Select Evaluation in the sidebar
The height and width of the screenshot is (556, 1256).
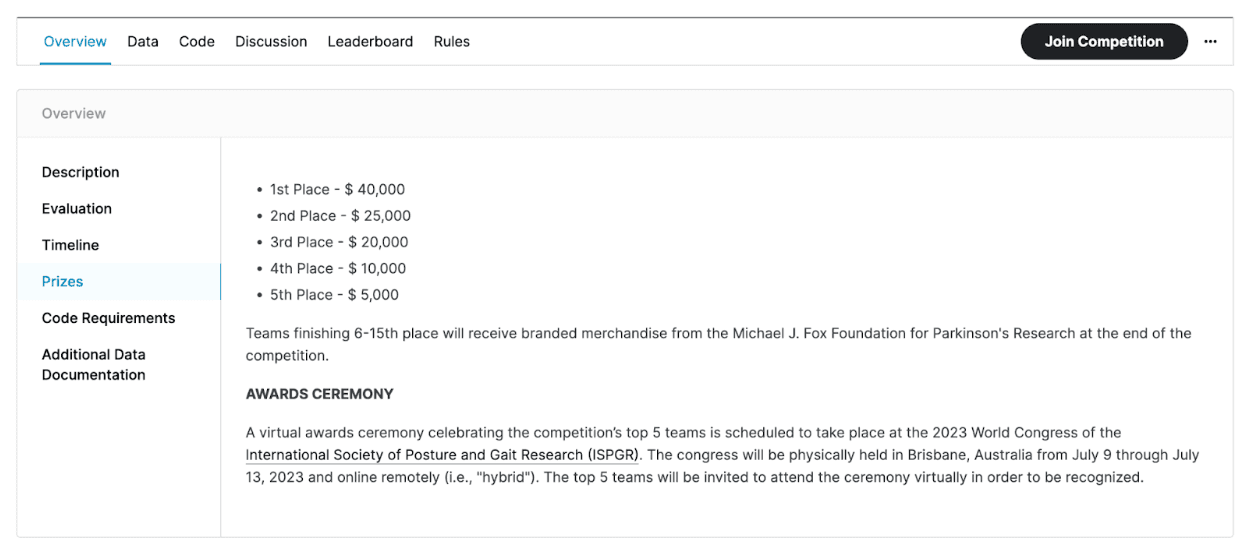click(77, 209)
